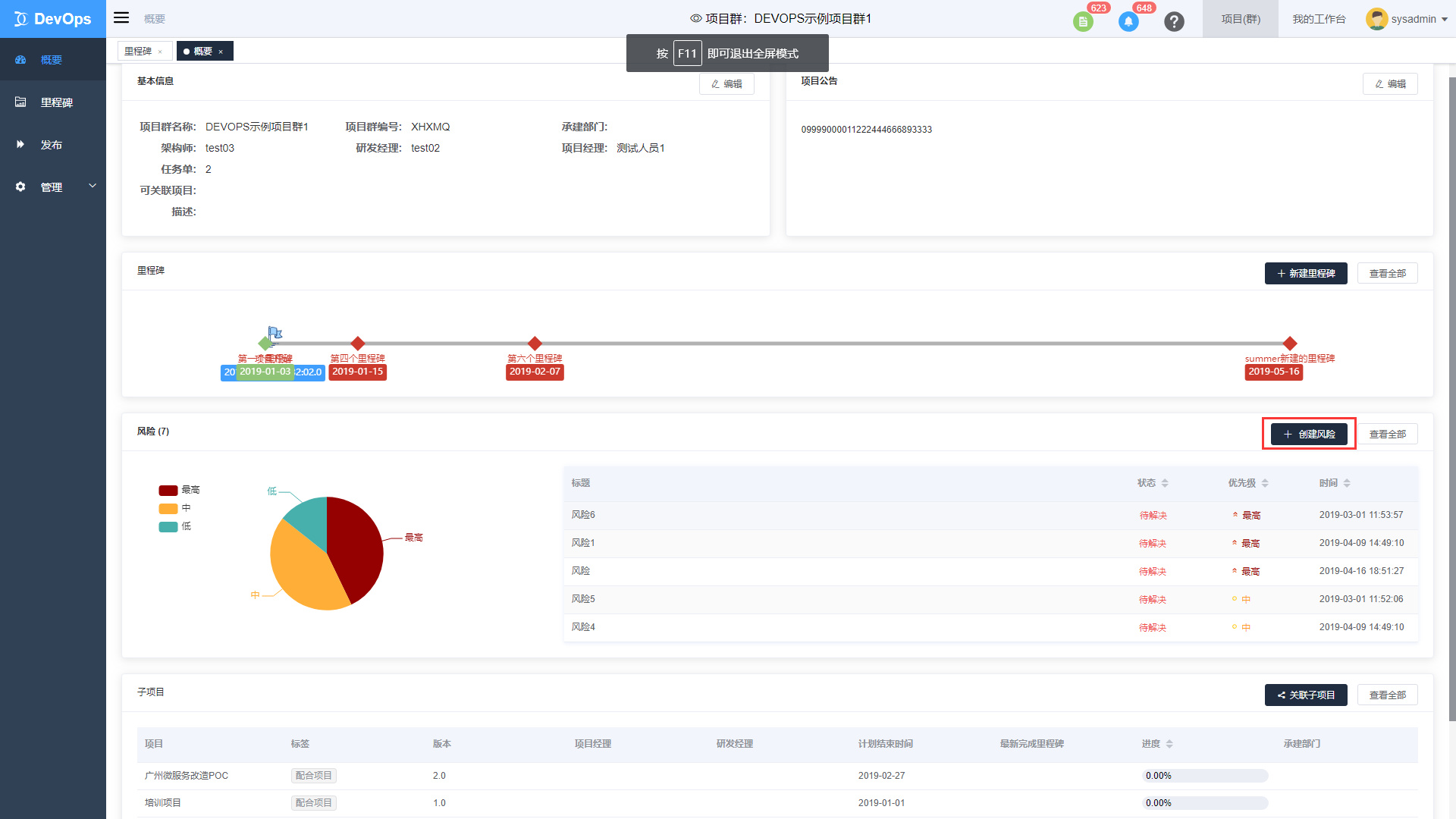Viewport: 1456px width, 819px height.
Task: Click 创建风险 button
Action: pos(1309,435)
